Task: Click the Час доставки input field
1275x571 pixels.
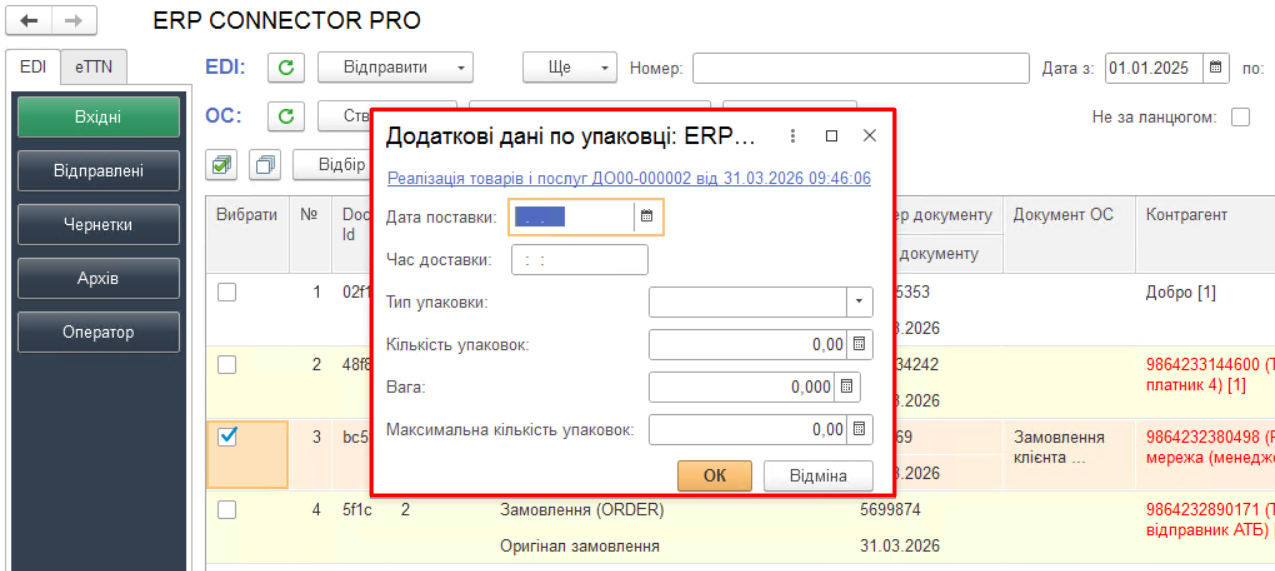Action: pyautogui.click(x=579, y=260)
